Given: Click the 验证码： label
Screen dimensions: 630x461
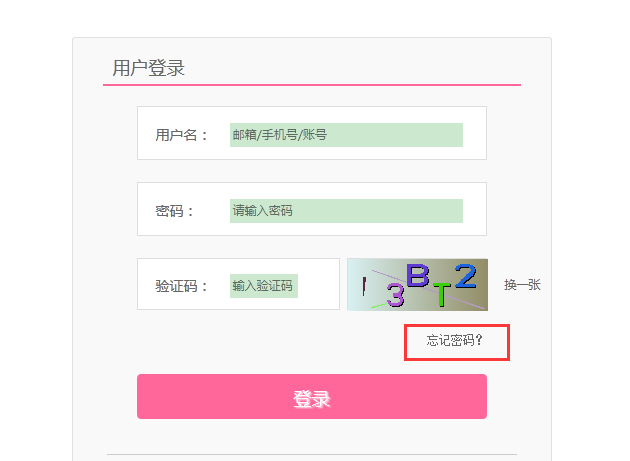Looking at the screenshot, I should tap(182, 286).
